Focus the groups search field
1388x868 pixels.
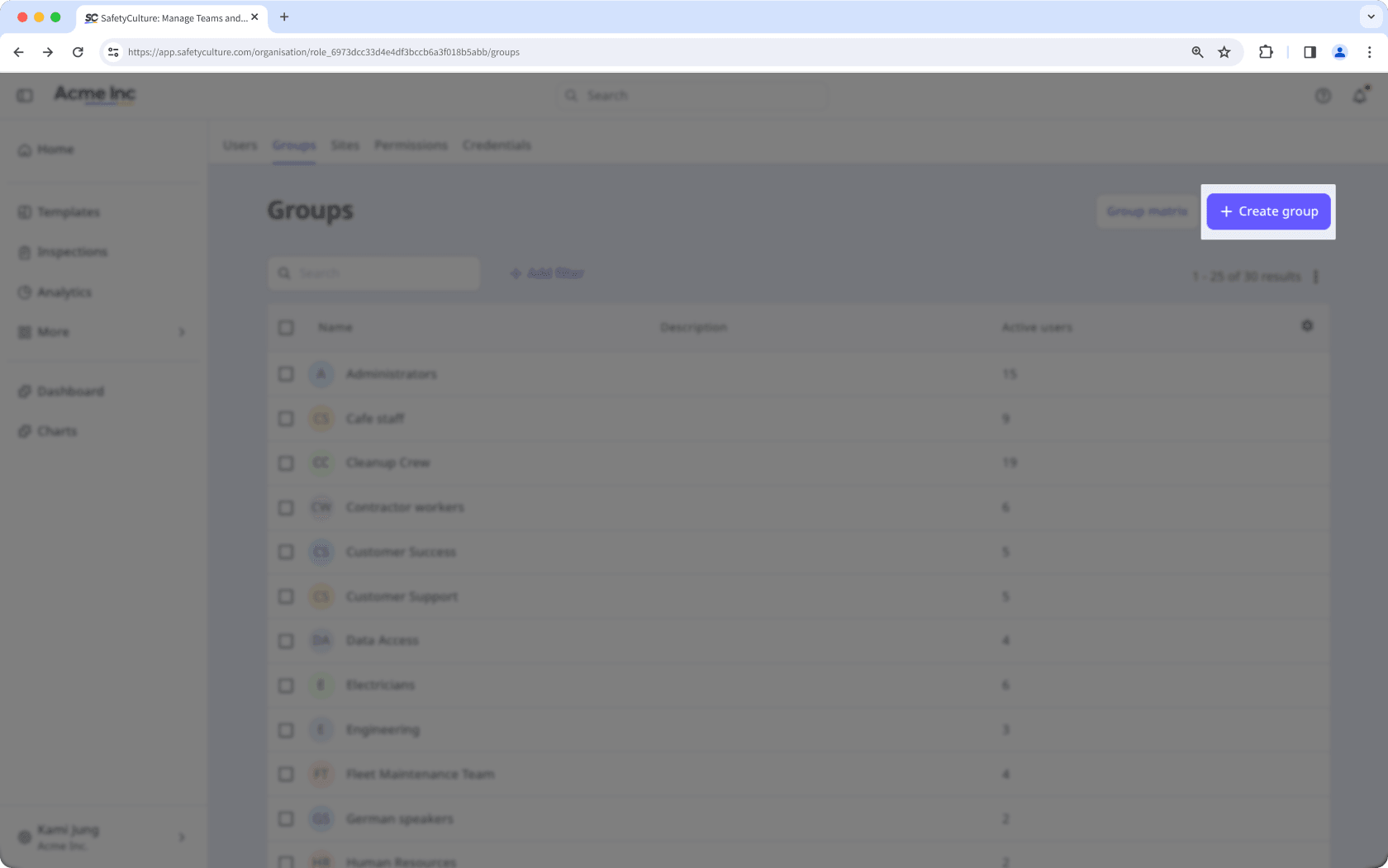coord(374,273)
